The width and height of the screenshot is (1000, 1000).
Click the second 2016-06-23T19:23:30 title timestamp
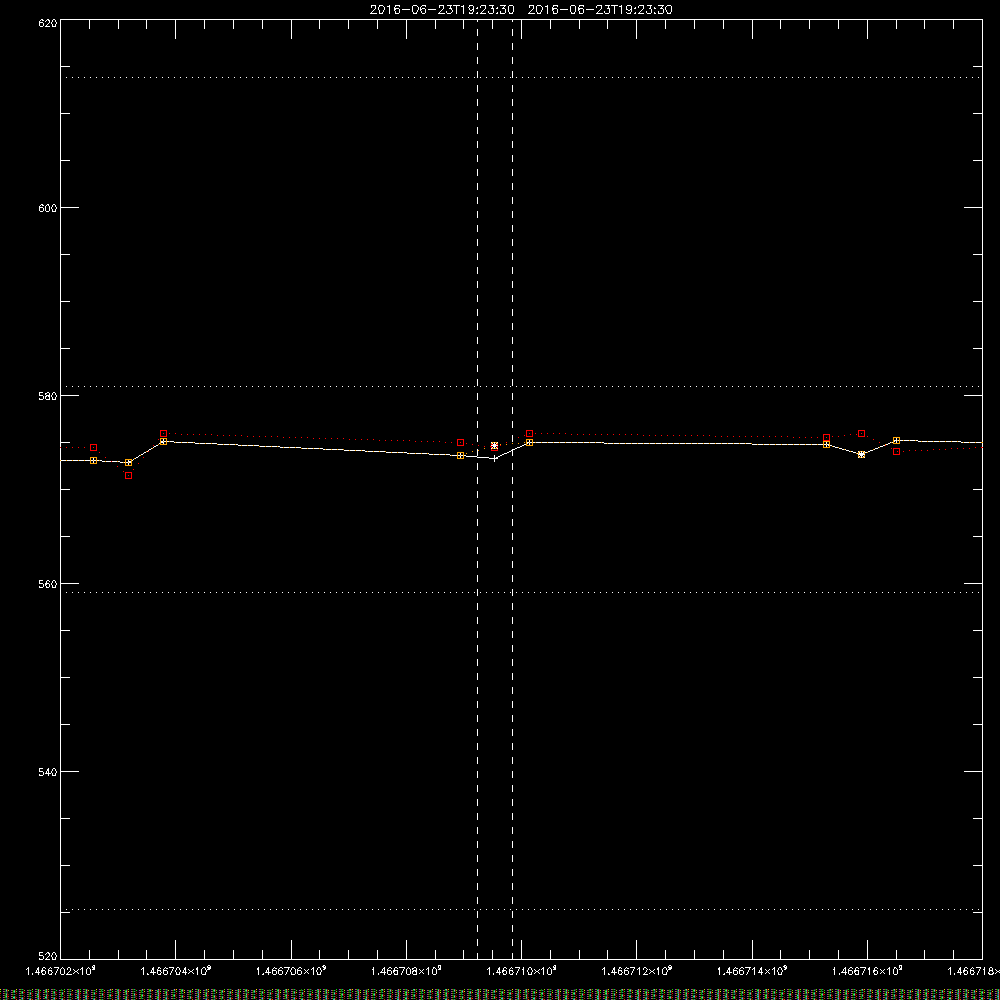point(600,10)
